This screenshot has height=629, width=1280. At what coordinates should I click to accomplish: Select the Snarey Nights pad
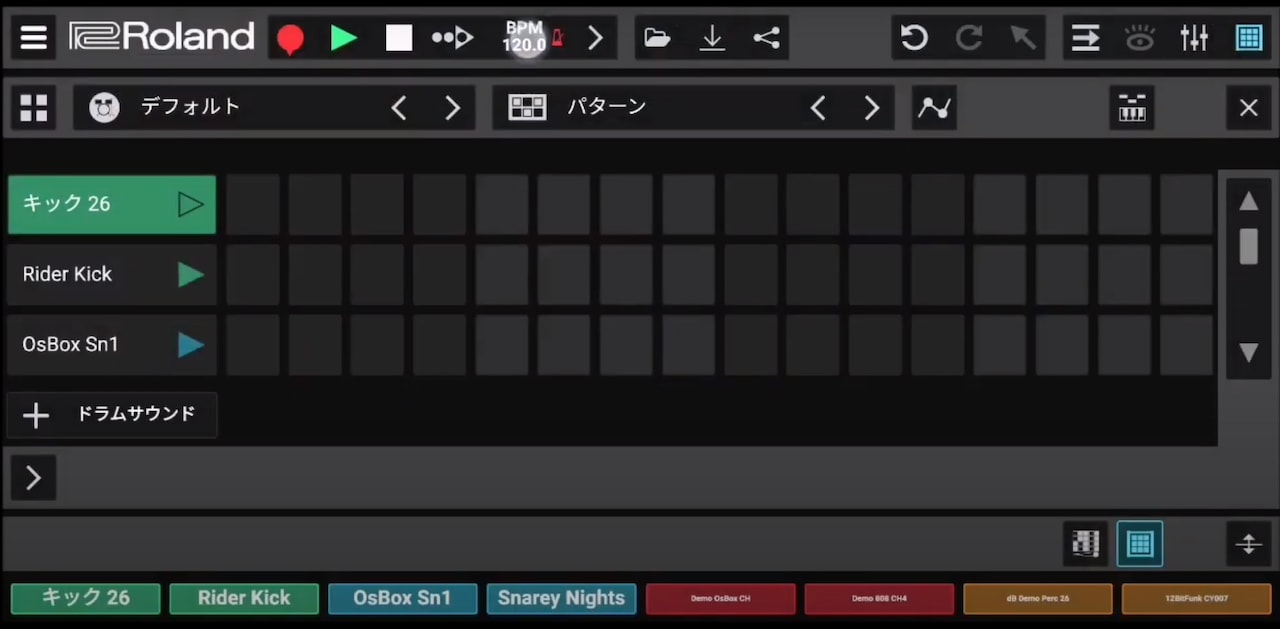pos(561,597)
